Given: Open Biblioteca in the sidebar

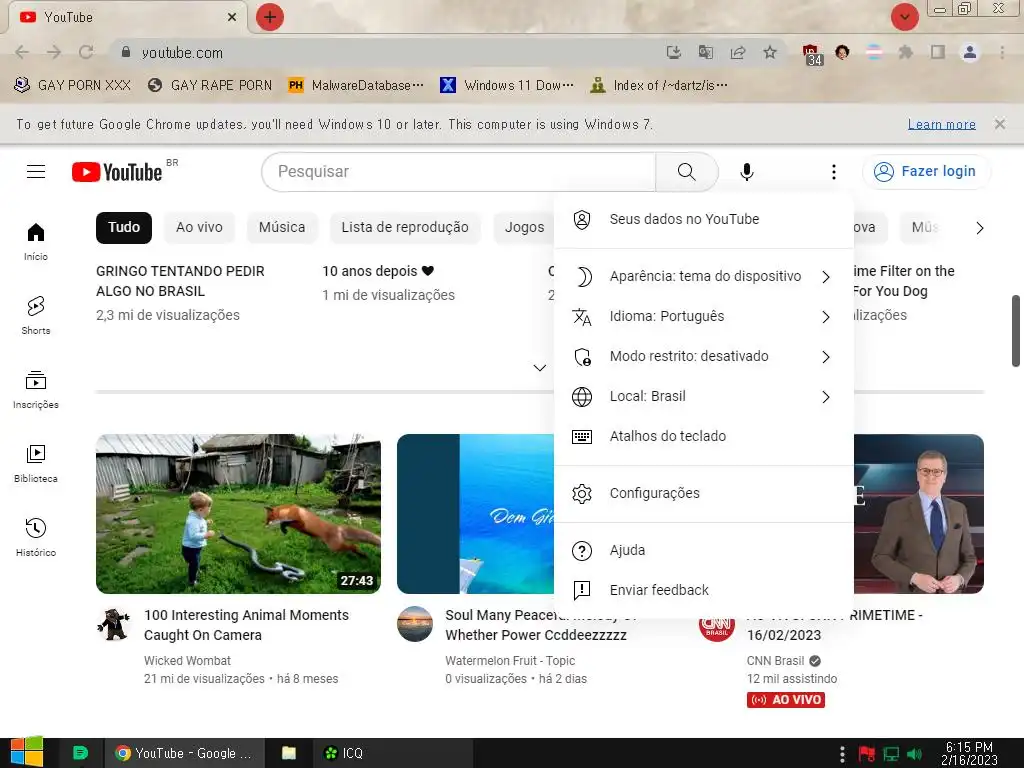Looking at the screenshot, I should tap(36, 463).
